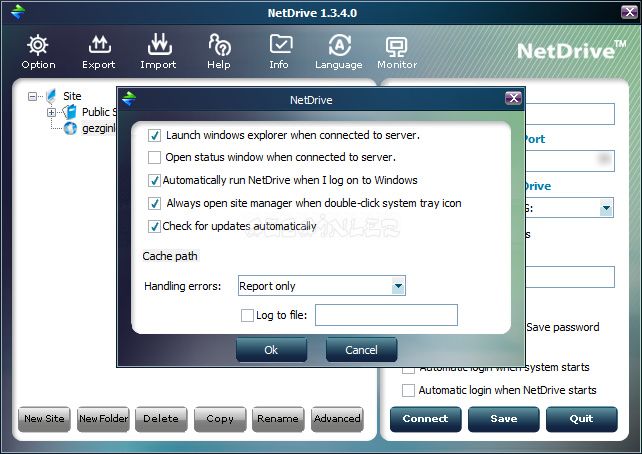Click the Advanced button
Image resolution: width=642 pixels, height=454 pixels.
pos(337,419)
